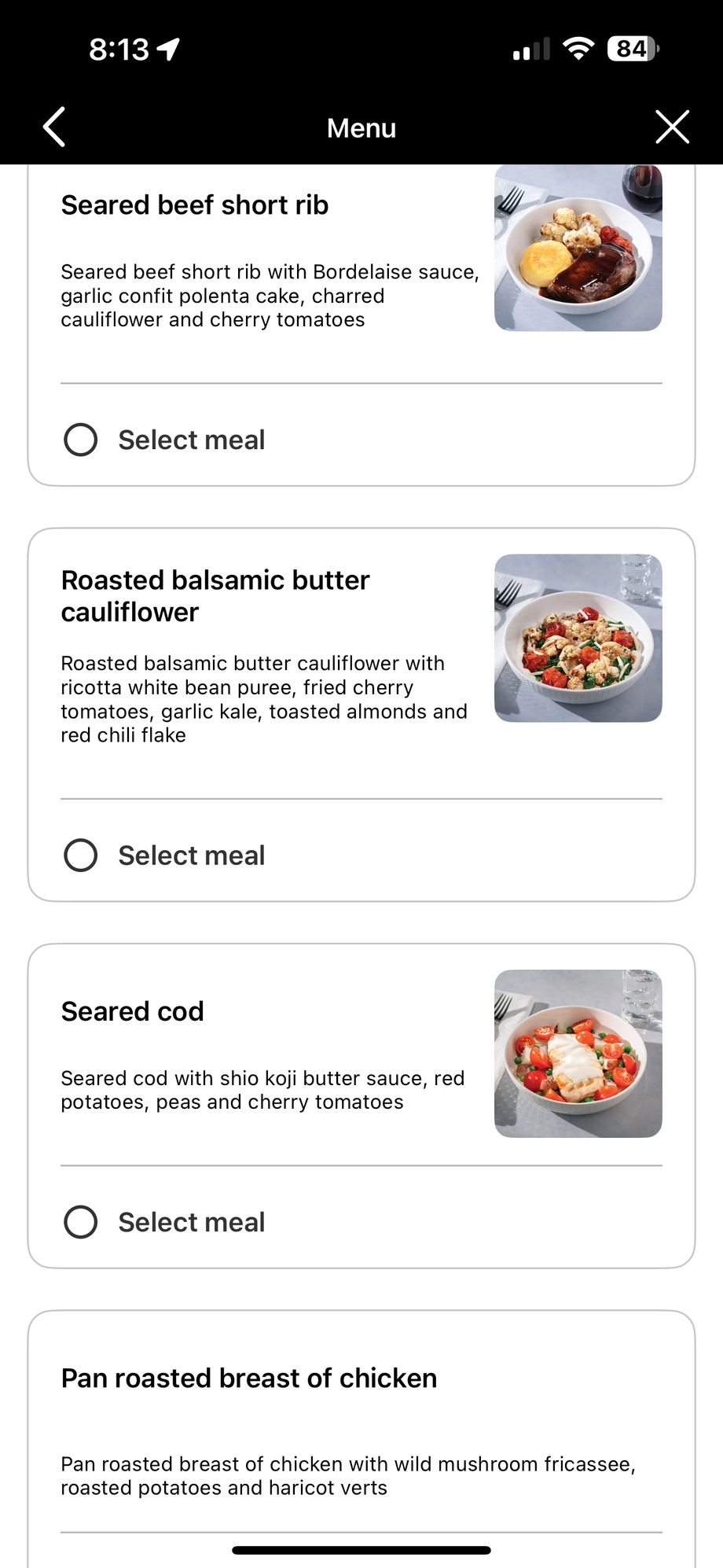Screen dimensions: 723x1568
Task: Tap the back arrow in header
Action: click(54, 127)
